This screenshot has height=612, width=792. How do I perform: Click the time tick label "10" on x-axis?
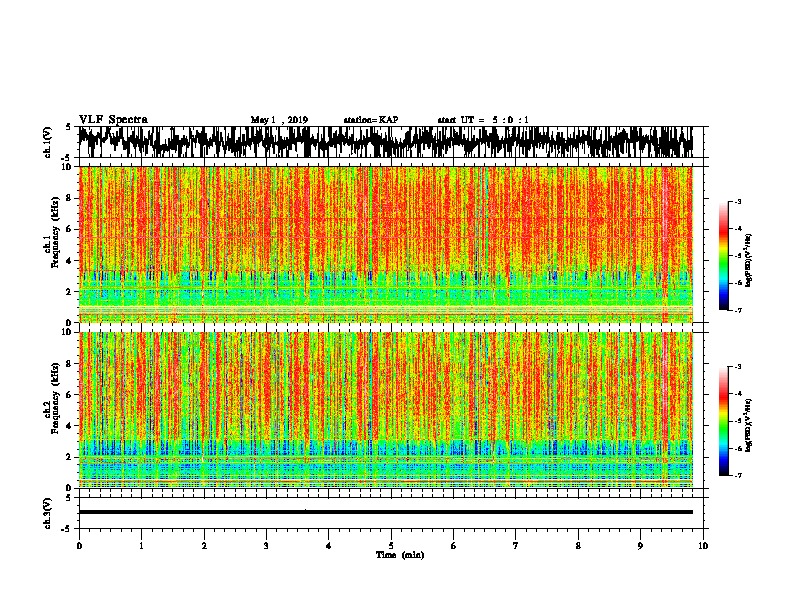pyautogui.click(x=703, y=546)
